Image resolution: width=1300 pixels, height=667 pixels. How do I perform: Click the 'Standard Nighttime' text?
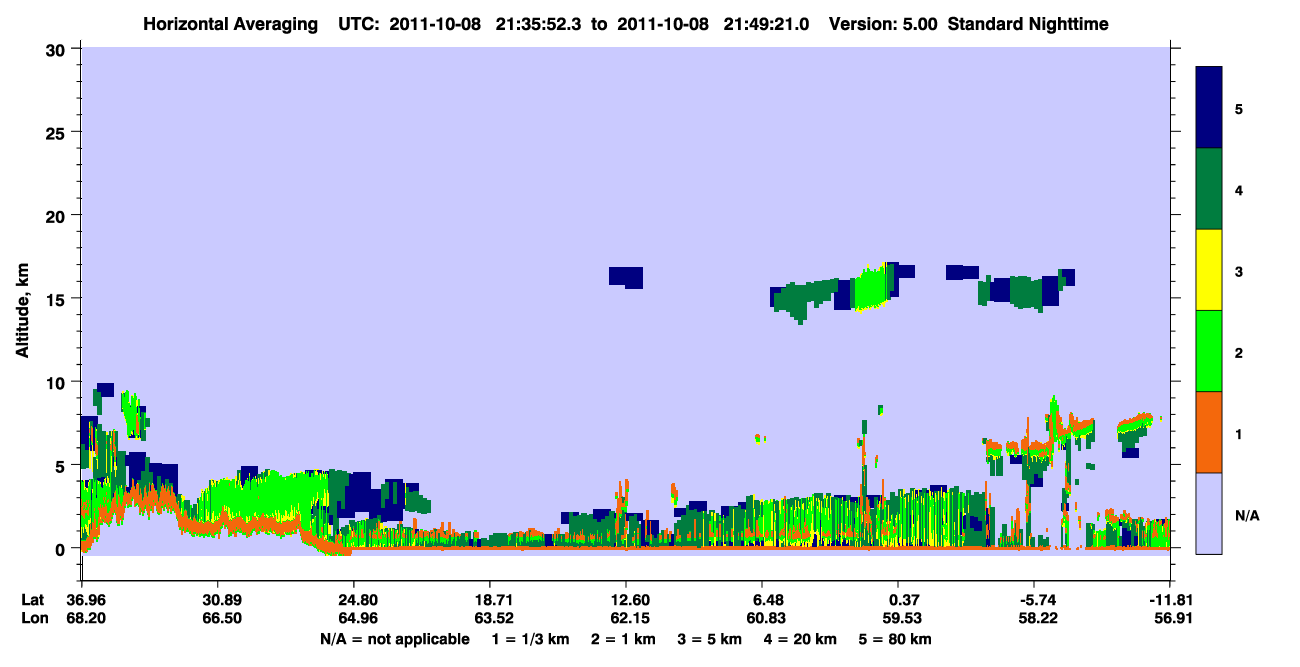1028,23
